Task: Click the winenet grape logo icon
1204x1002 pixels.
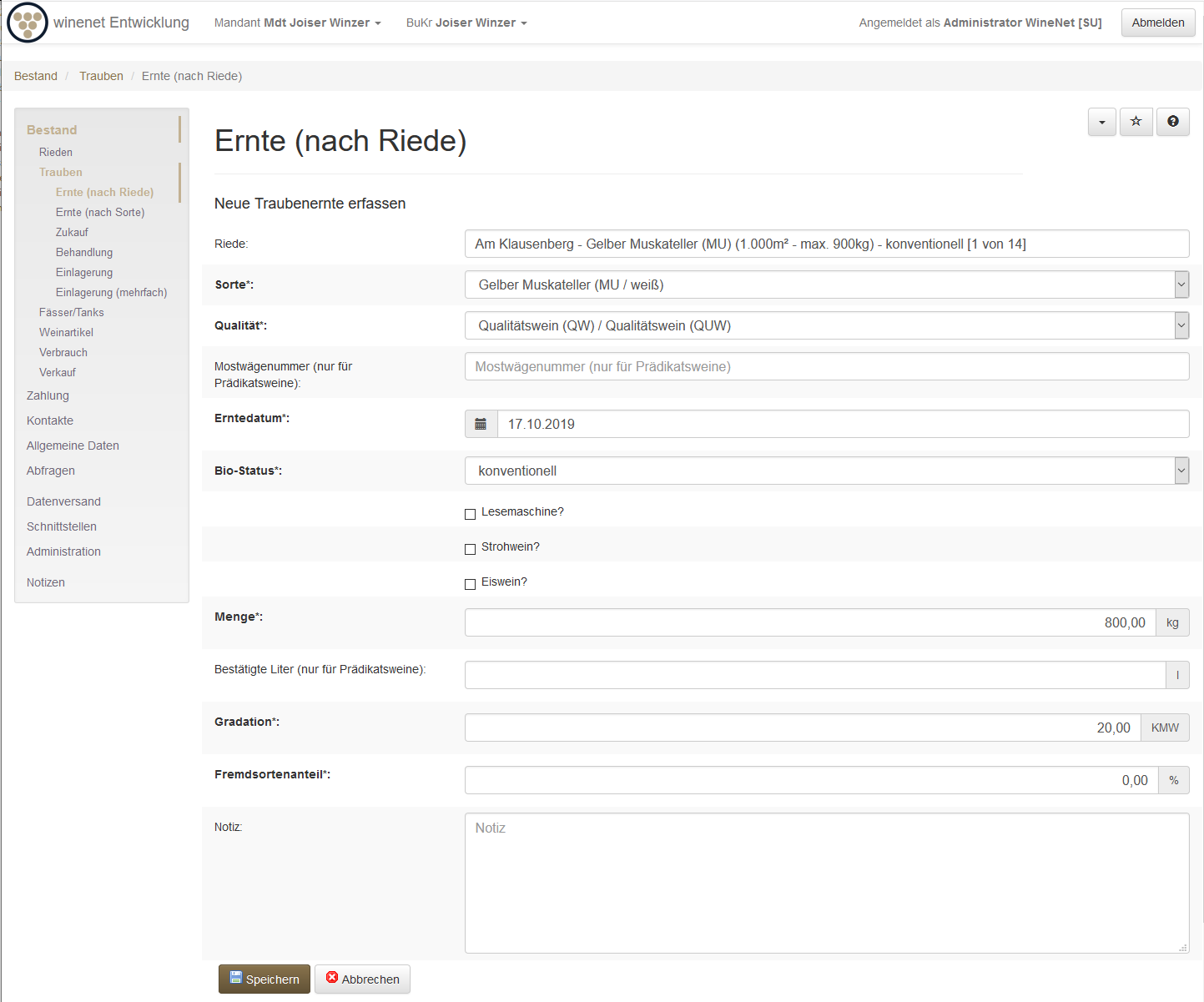Action: tap(28, 23)
